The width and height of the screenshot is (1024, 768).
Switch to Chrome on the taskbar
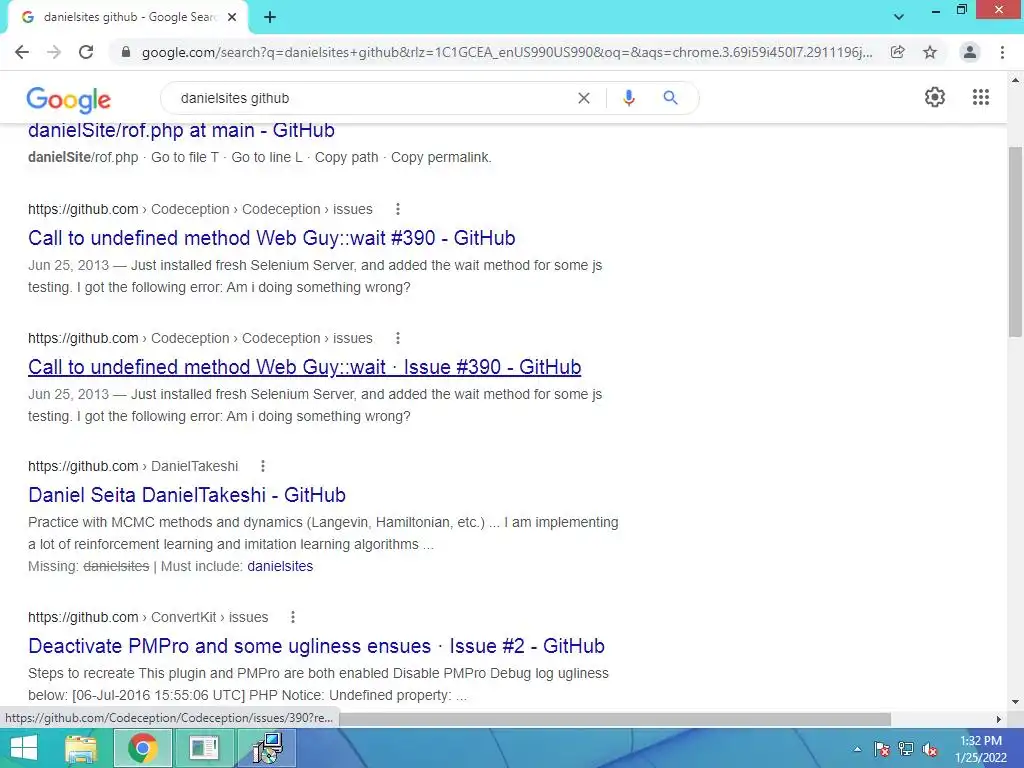click(143, 748)
